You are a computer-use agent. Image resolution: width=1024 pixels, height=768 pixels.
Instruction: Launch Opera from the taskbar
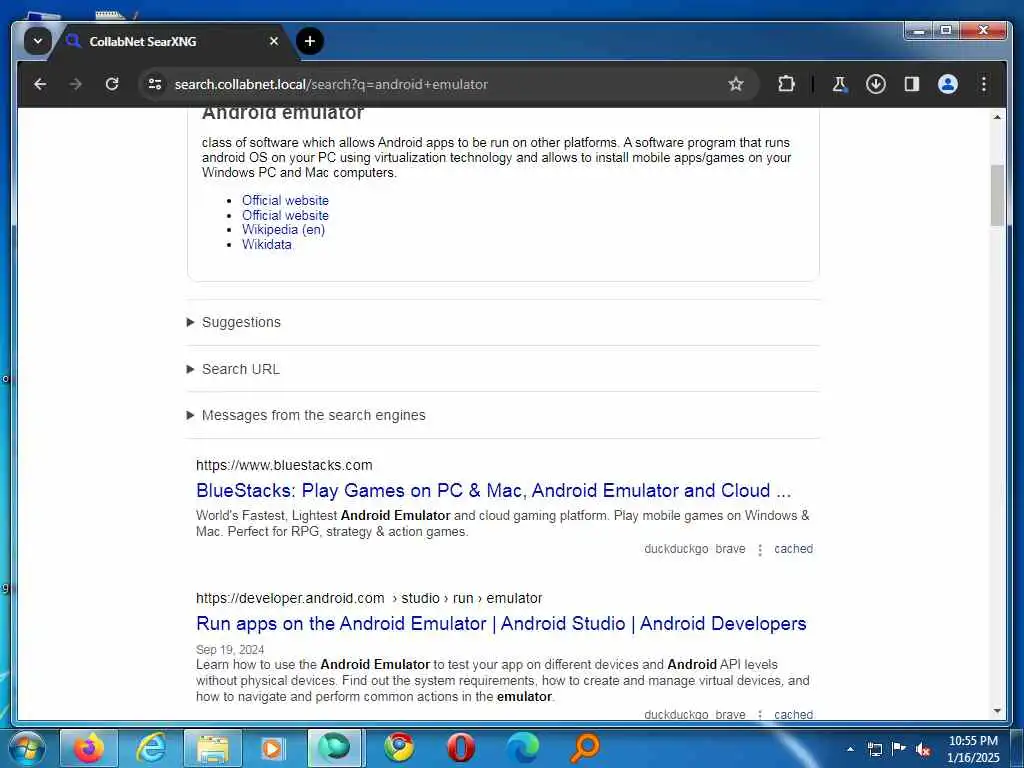pos(460,748)
